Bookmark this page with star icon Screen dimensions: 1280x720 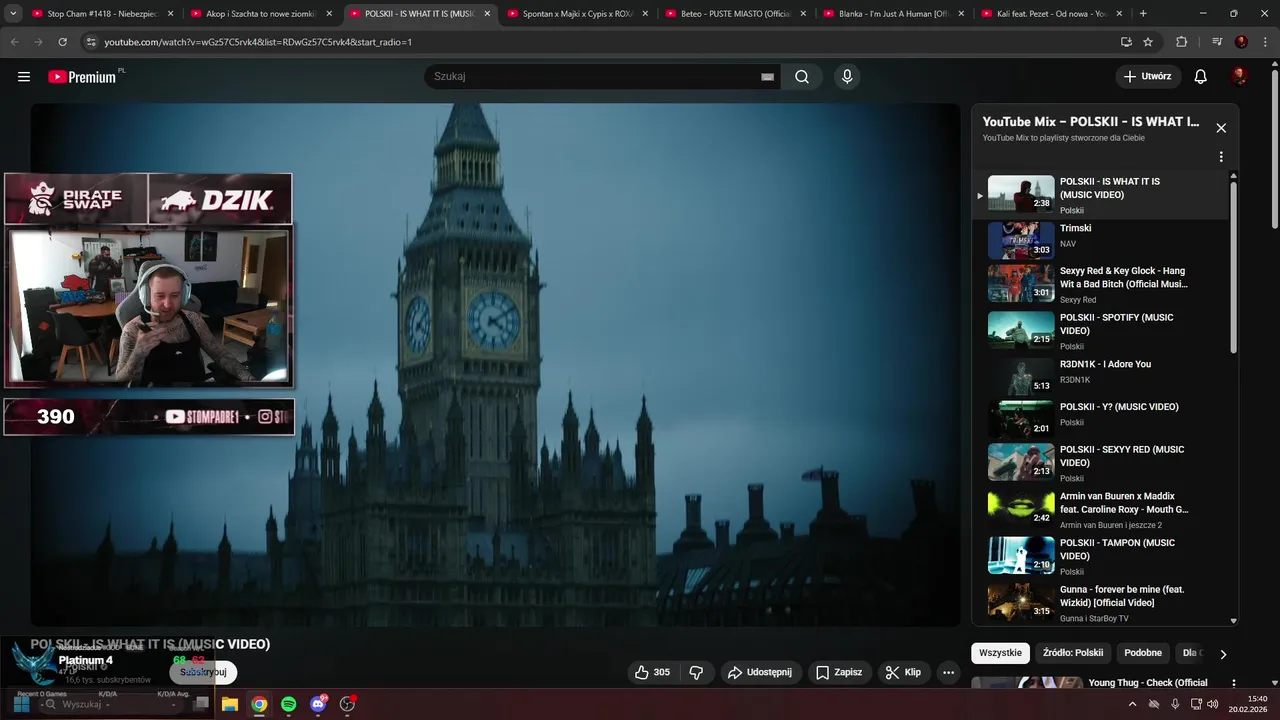click(1148, 42)
